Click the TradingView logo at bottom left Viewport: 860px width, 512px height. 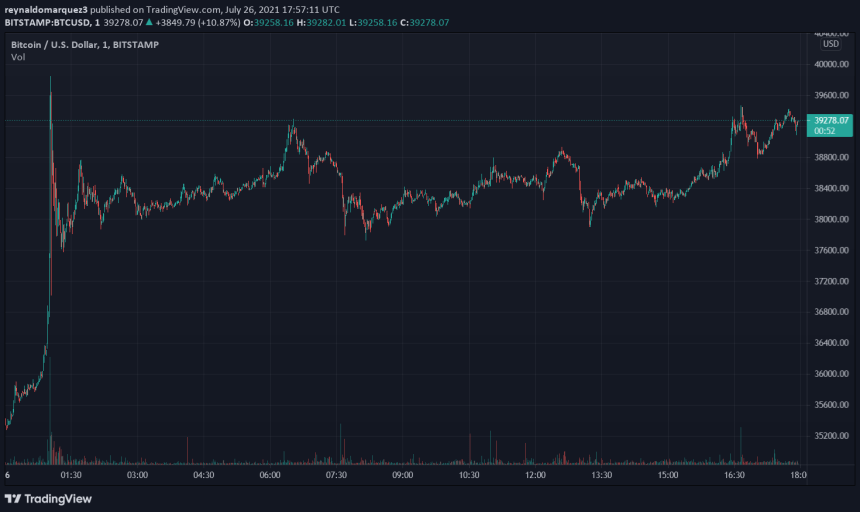click(48, 499)
